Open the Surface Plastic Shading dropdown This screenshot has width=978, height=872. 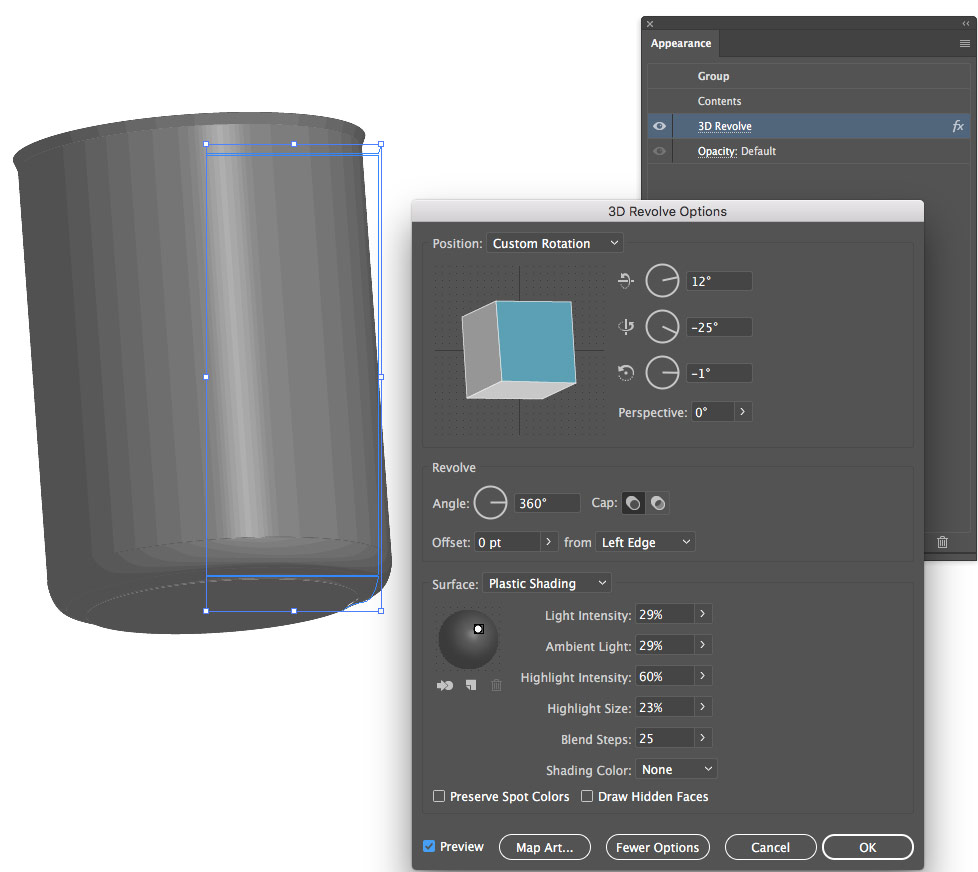[546, 583]
